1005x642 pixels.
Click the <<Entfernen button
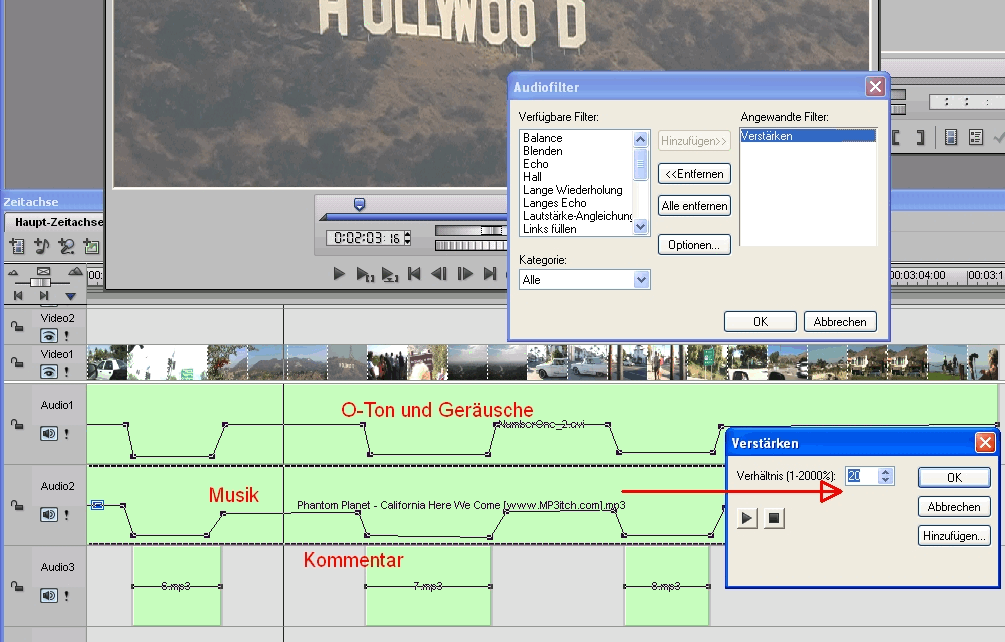[x=694, y=174]
